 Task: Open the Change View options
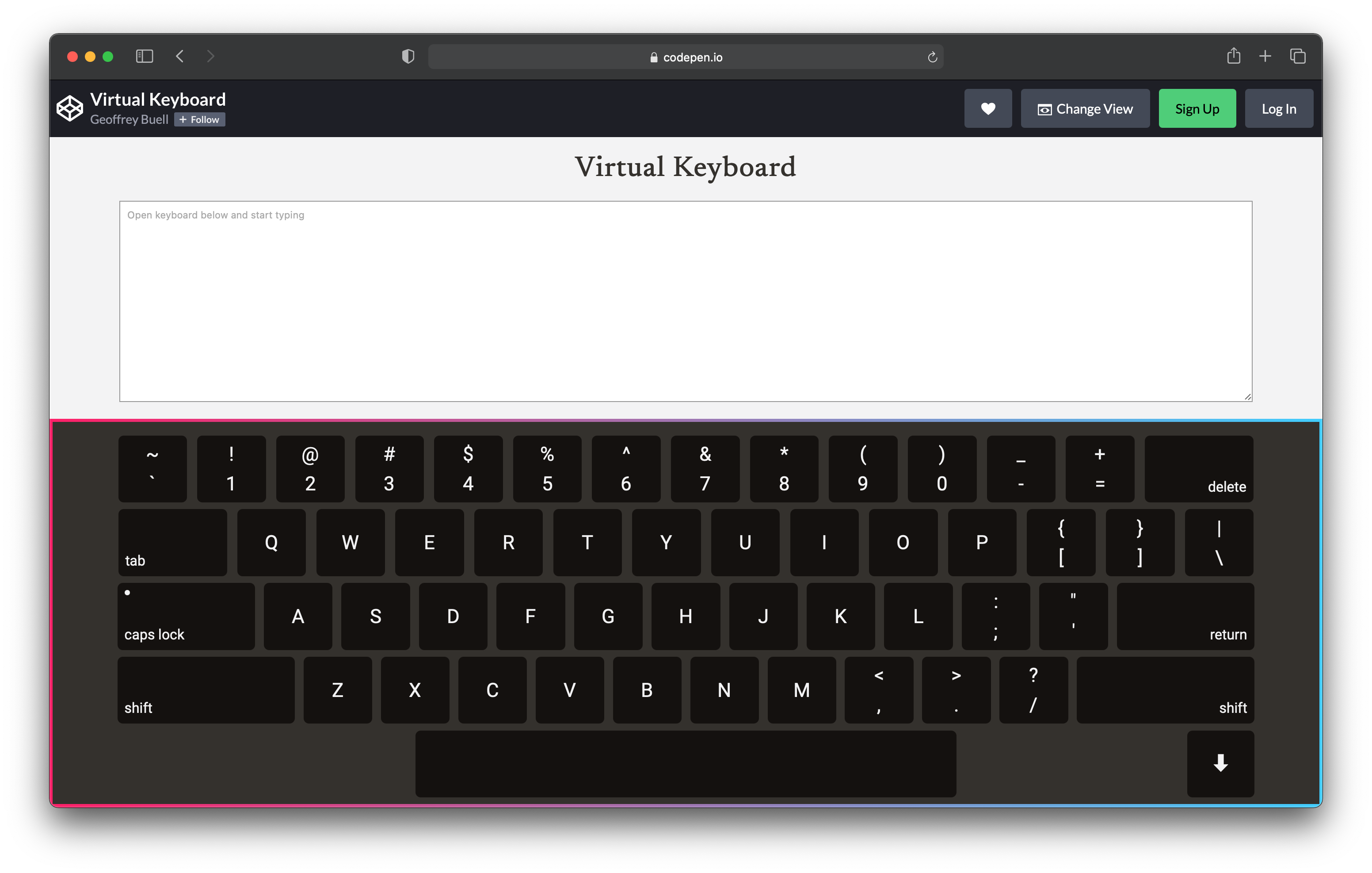coord(1085,108)
